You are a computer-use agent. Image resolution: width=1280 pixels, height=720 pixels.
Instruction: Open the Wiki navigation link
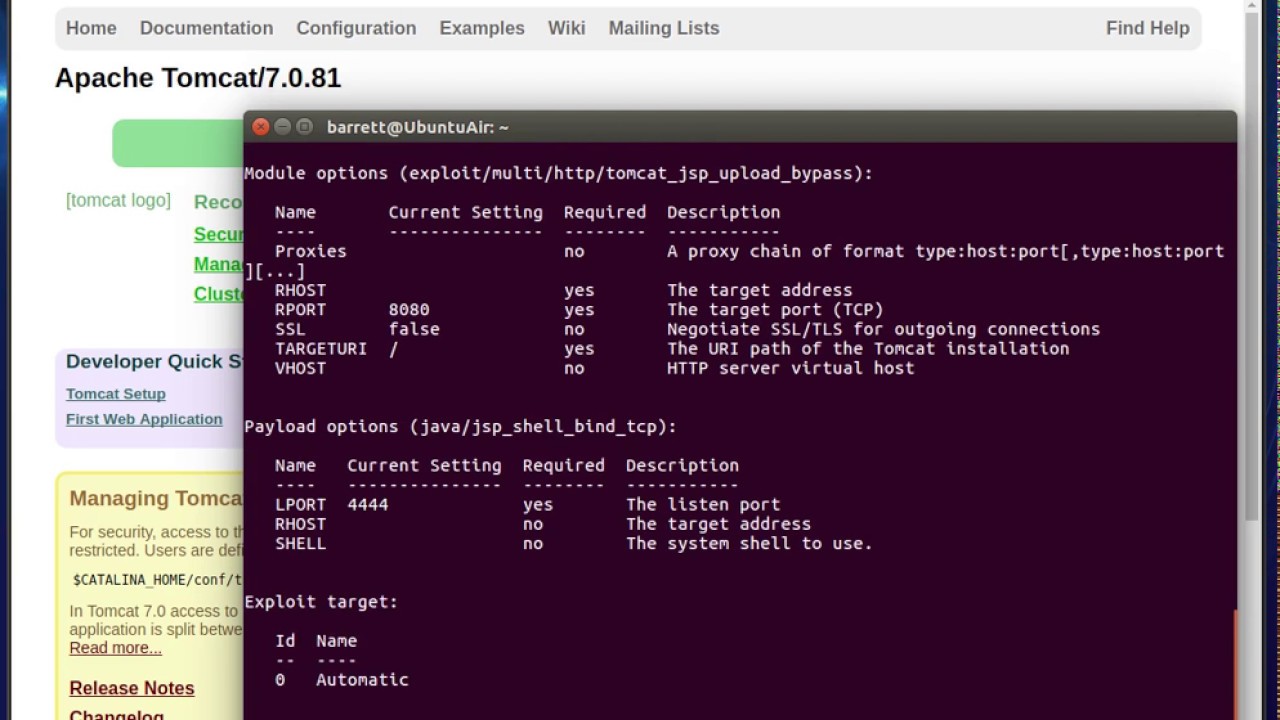(x=566, y=28)
